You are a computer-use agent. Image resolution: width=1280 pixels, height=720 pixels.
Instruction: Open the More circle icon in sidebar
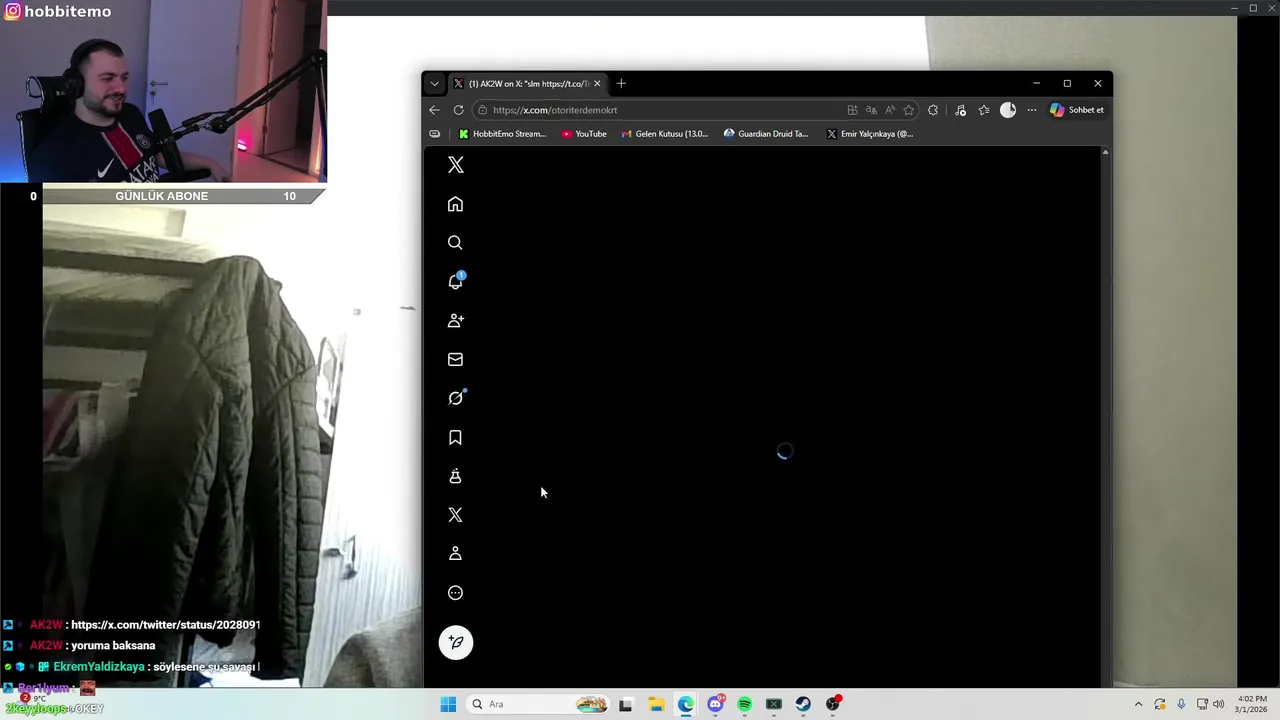(455, 593)
